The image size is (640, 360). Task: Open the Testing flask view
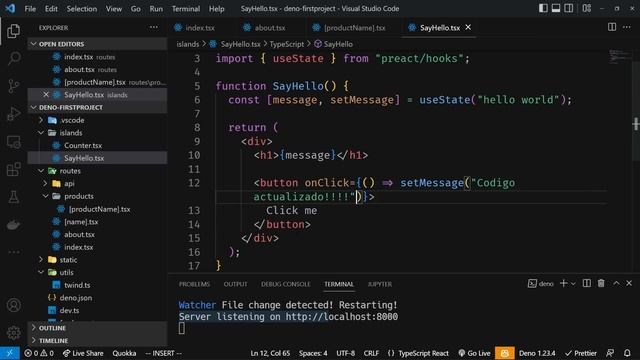13,197
